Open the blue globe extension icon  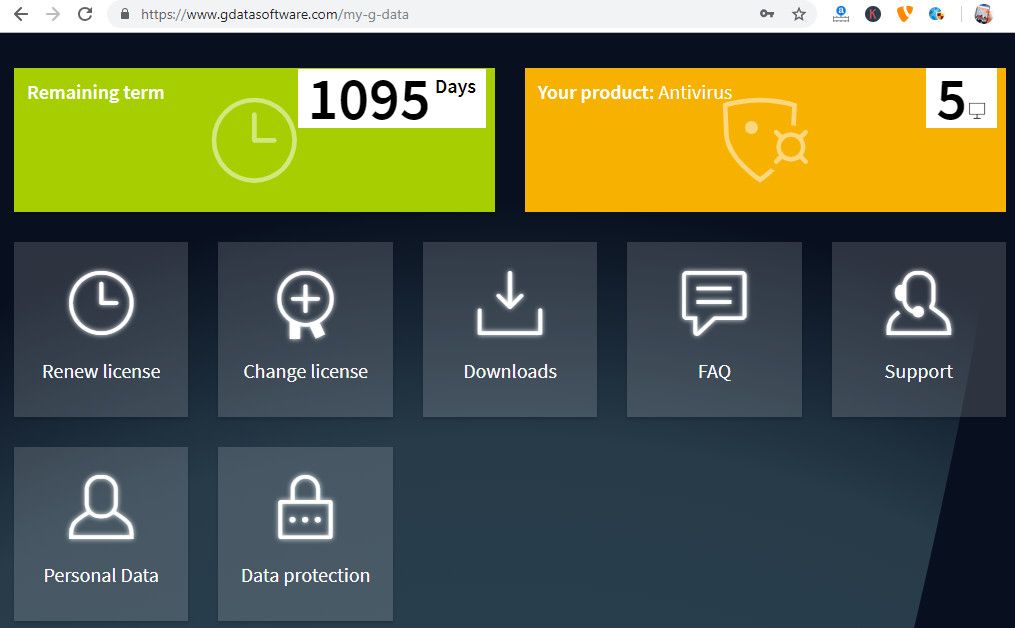(x=936, y=14)
